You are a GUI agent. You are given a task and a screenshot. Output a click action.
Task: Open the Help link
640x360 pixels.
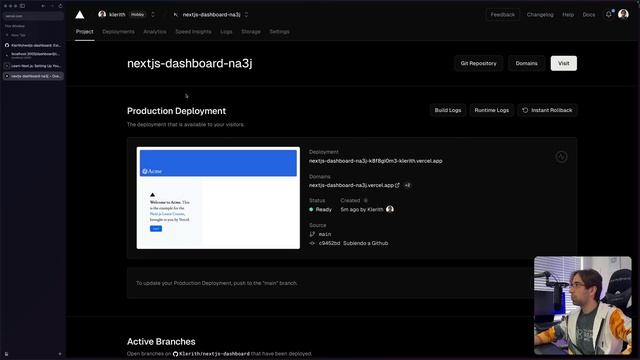point(568,15)
